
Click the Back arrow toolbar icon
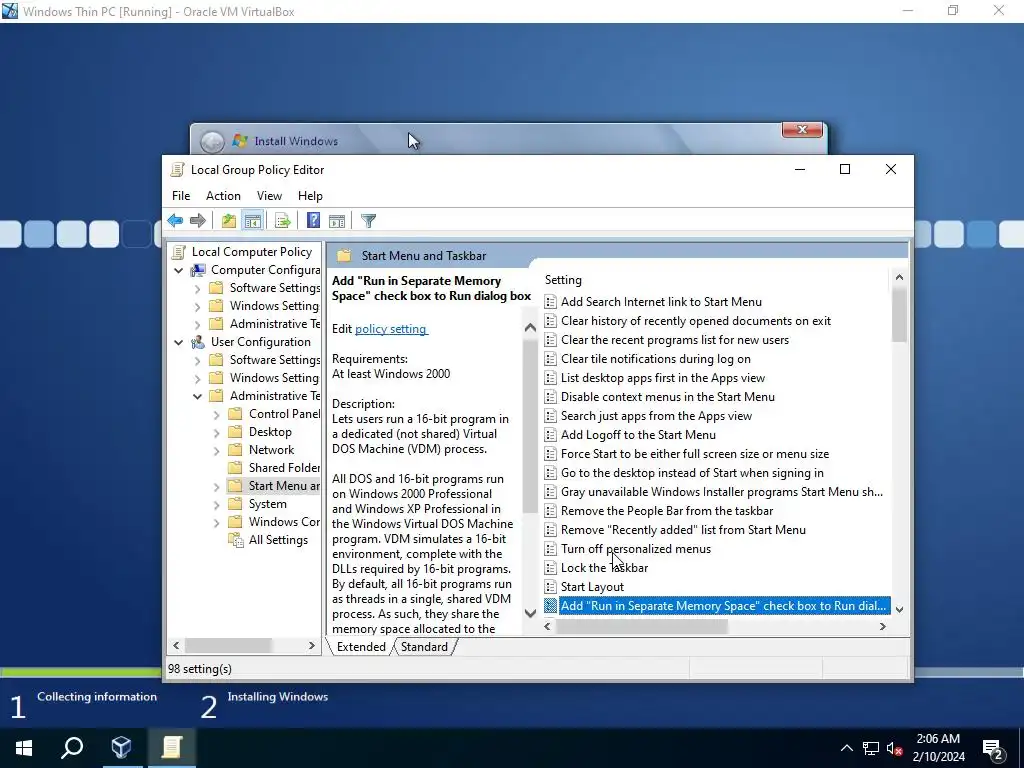[175, 221]
